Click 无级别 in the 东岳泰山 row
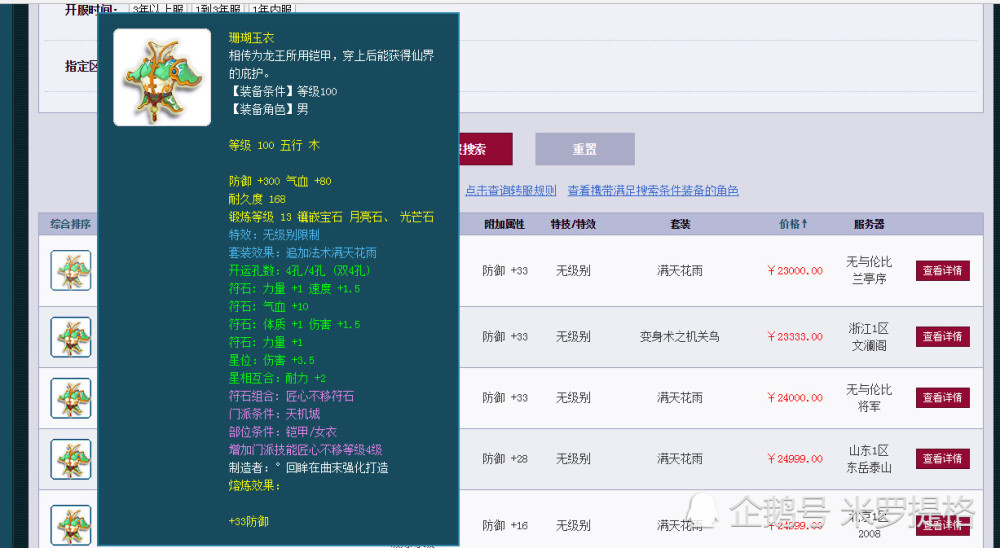Screen dimensions: 1000x548 [x=573, y=459]
